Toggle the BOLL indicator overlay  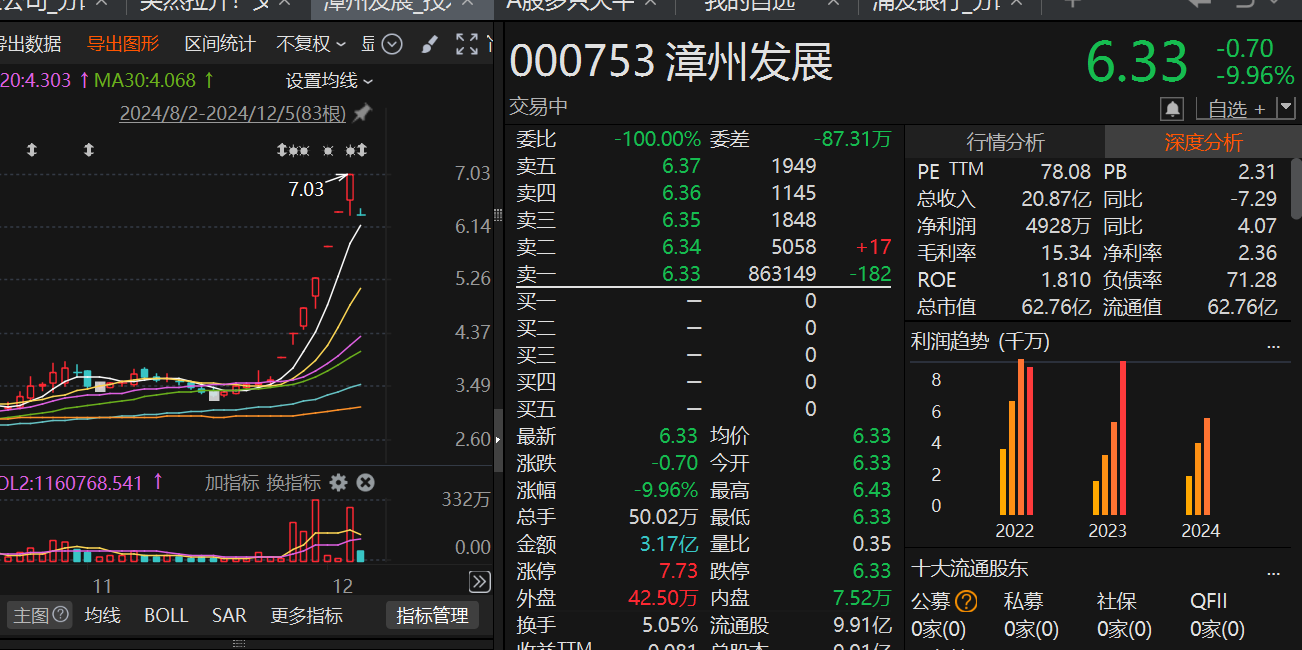coord(166,615)
